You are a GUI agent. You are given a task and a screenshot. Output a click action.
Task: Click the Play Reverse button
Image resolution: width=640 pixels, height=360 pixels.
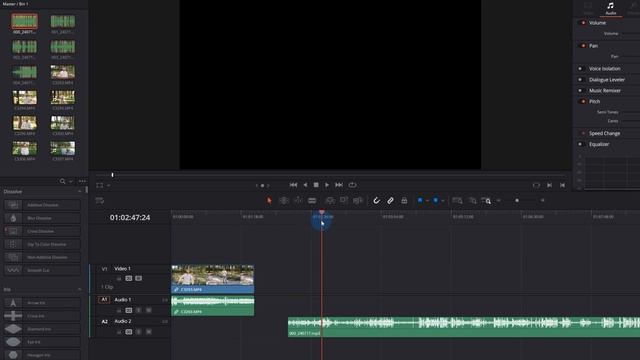coord(305,185)
